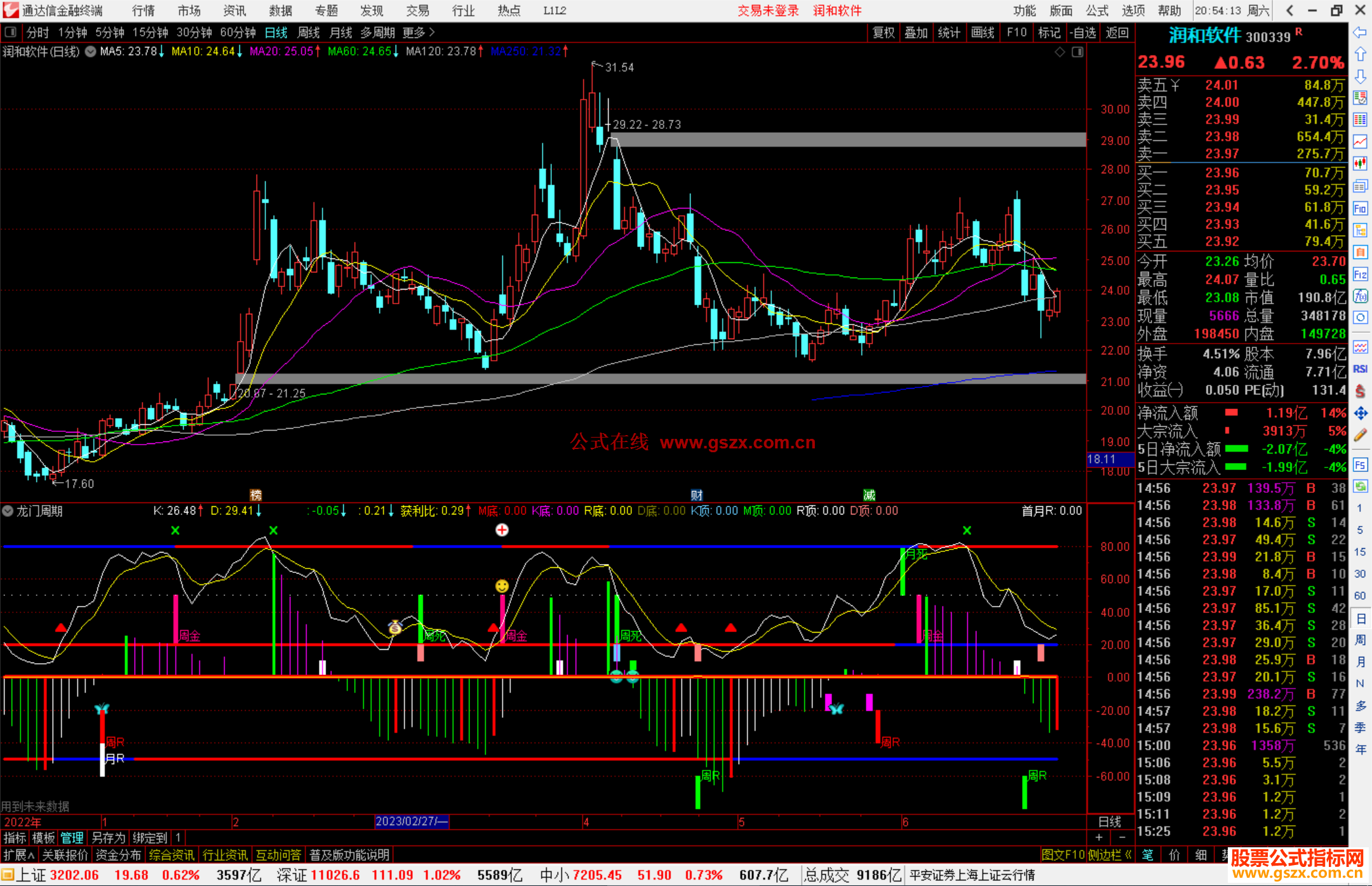The width and height of the screenshot is (1372, 886).
Task: Click the history back arrow in title bar
Action: tap(1289, 10)
